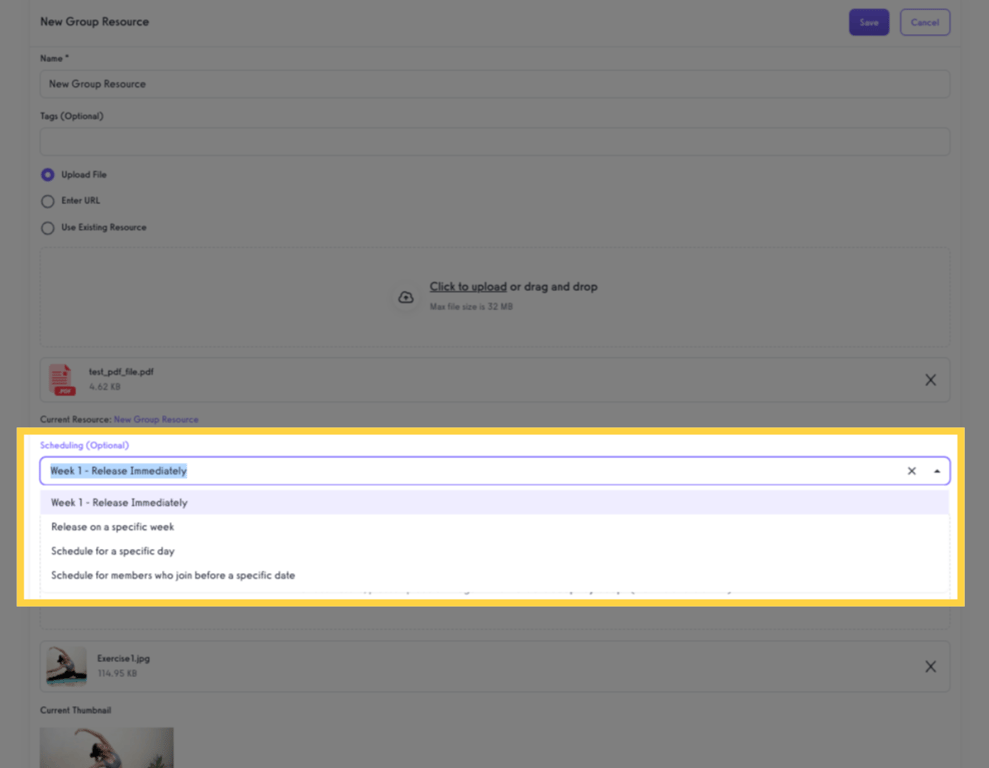Image resolution: width=989 pixels, height=768 pixels.
Task: Cancel the resource creation
Action: [x=924, y=21]
